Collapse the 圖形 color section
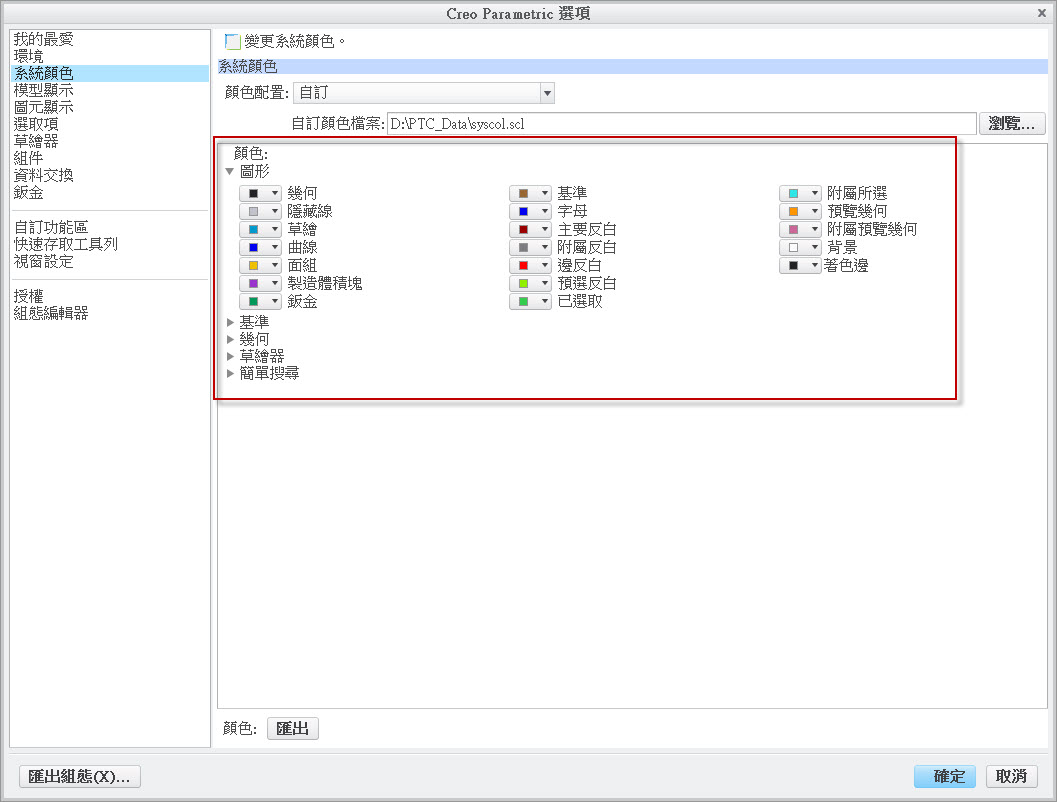Viewport: 1057px width, 802px height. [231, 172]
